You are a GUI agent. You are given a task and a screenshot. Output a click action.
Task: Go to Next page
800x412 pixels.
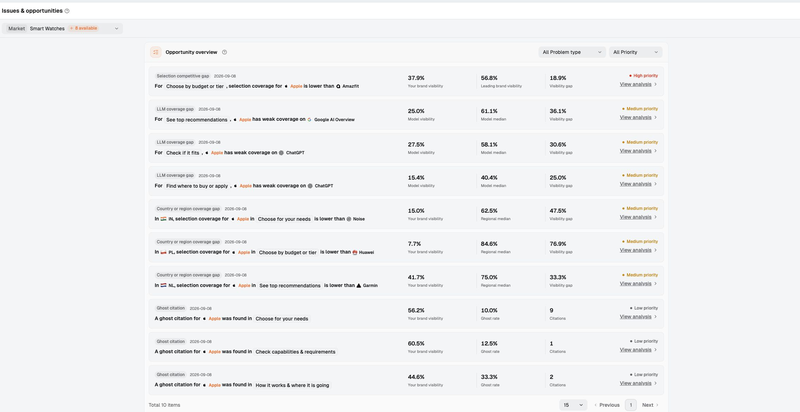tap(650, 405)
